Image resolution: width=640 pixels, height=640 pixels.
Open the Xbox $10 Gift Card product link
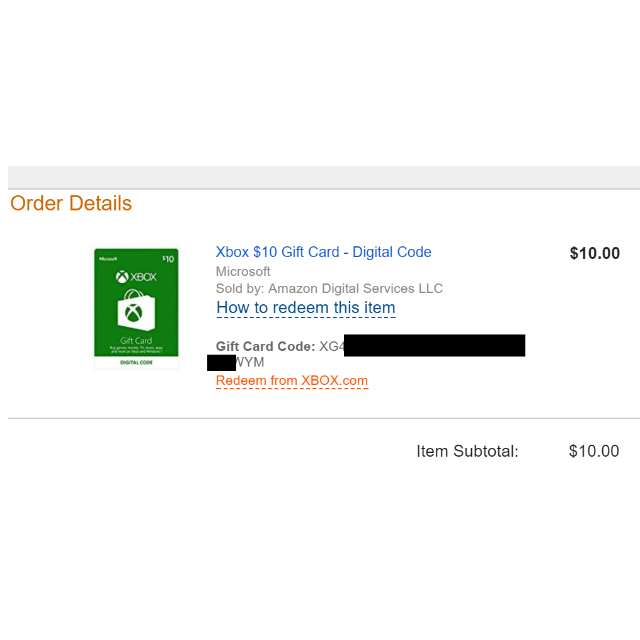(x=324, y=252)
